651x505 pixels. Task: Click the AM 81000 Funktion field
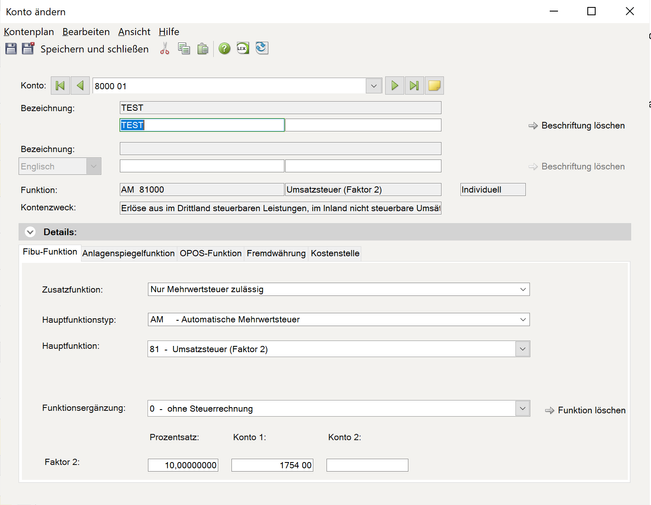click(202, 190)
